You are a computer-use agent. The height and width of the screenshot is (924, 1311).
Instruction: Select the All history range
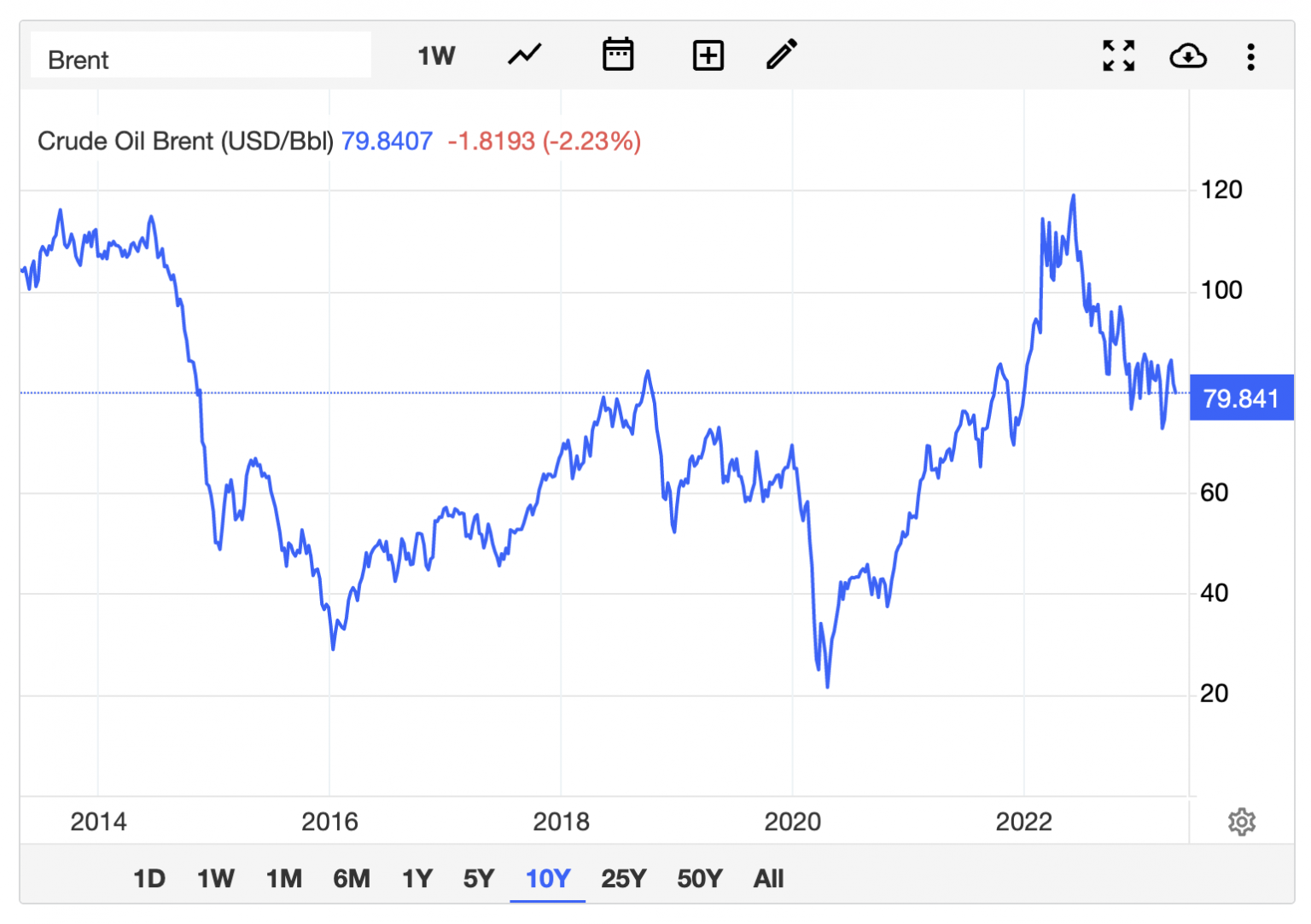[x=767, y=878]
